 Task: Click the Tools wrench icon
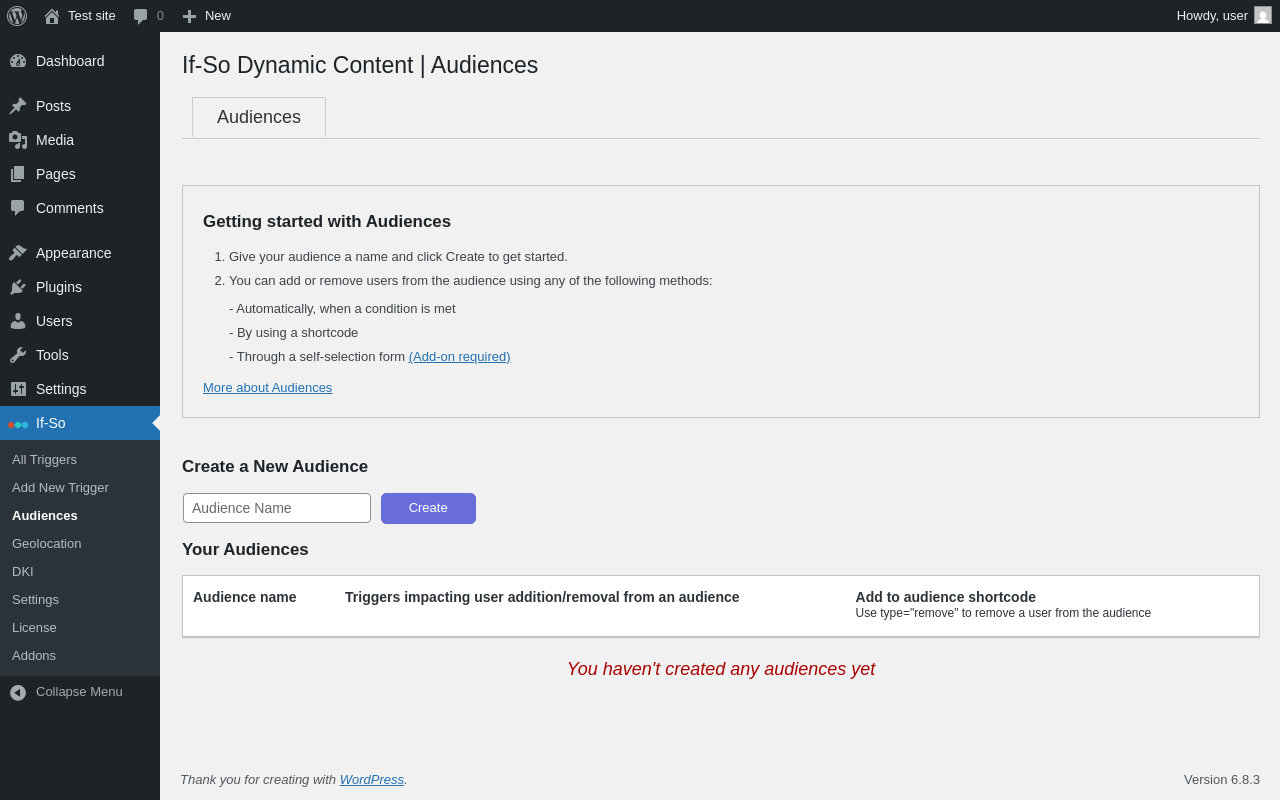point(18,355)
